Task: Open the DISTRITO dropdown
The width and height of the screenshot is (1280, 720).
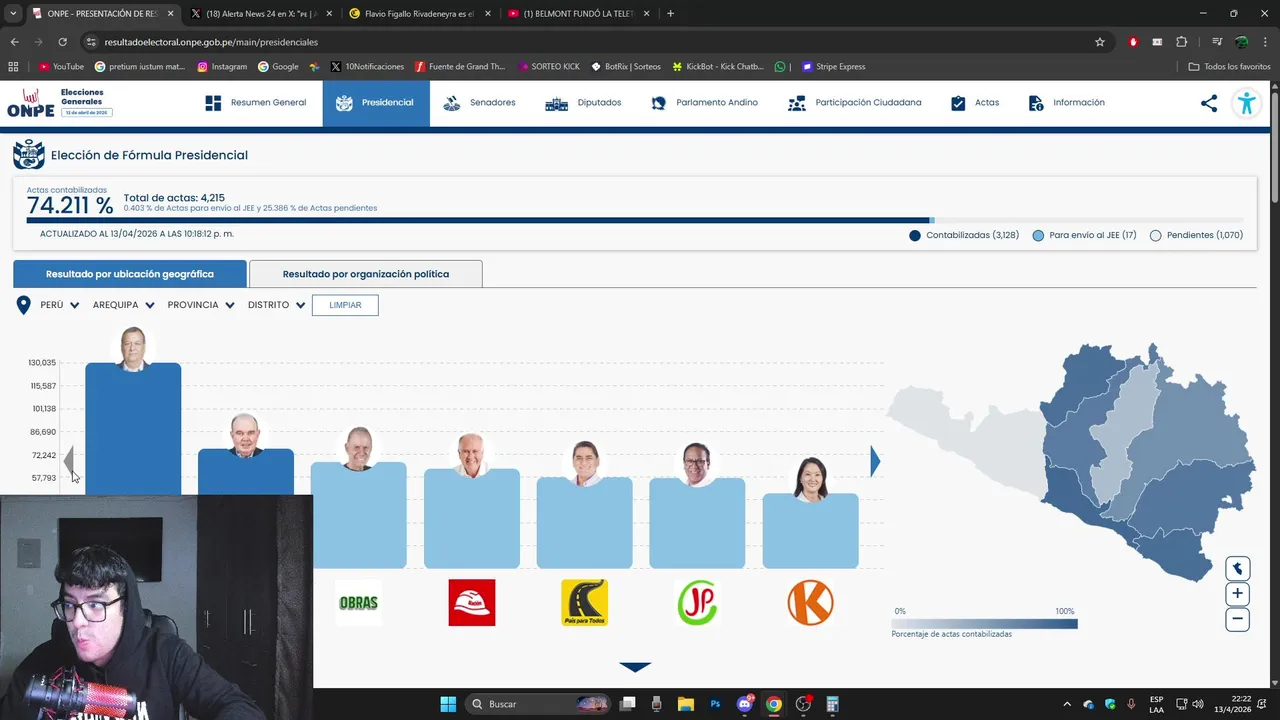Action: 277,305
